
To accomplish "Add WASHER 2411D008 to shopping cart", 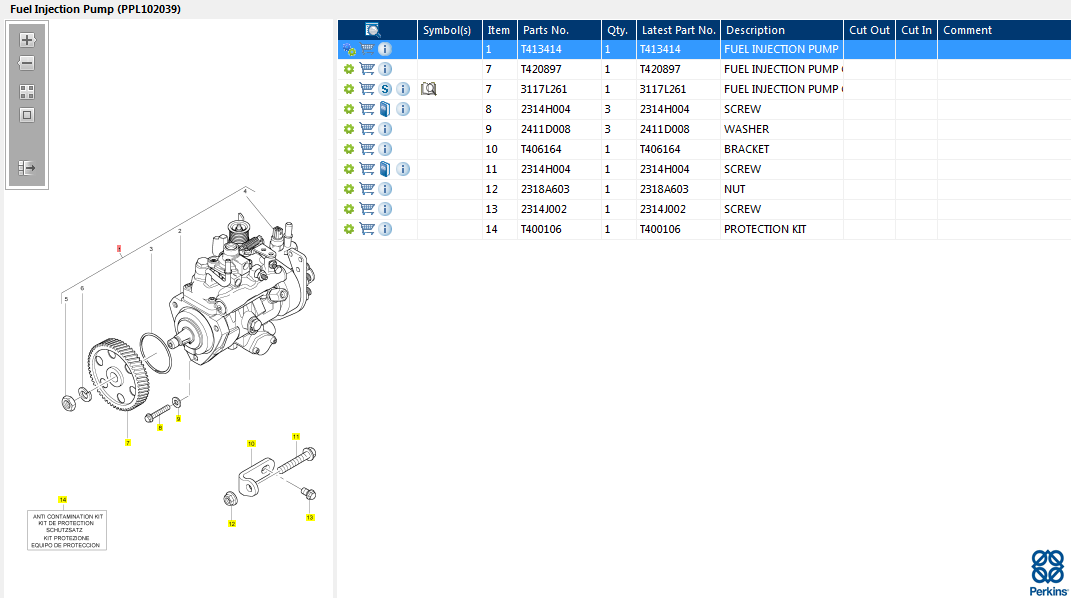I will pos(367,129).
